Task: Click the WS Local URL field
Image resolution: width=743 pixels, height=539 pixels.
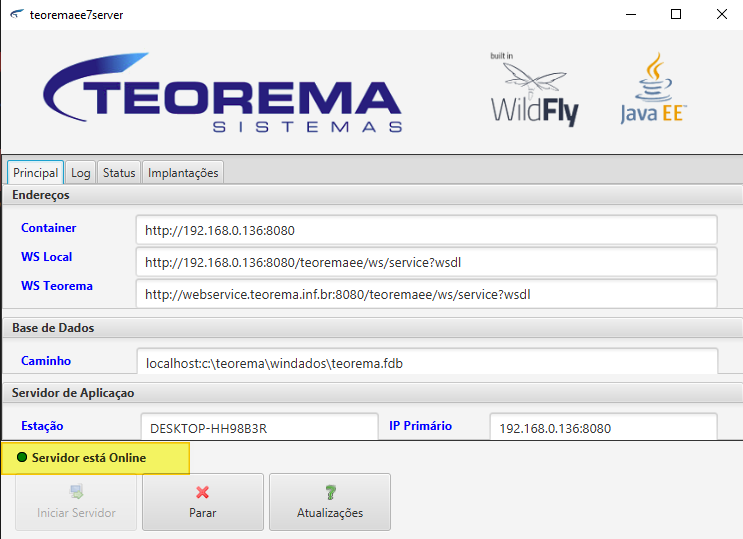Action: (426, 262)
